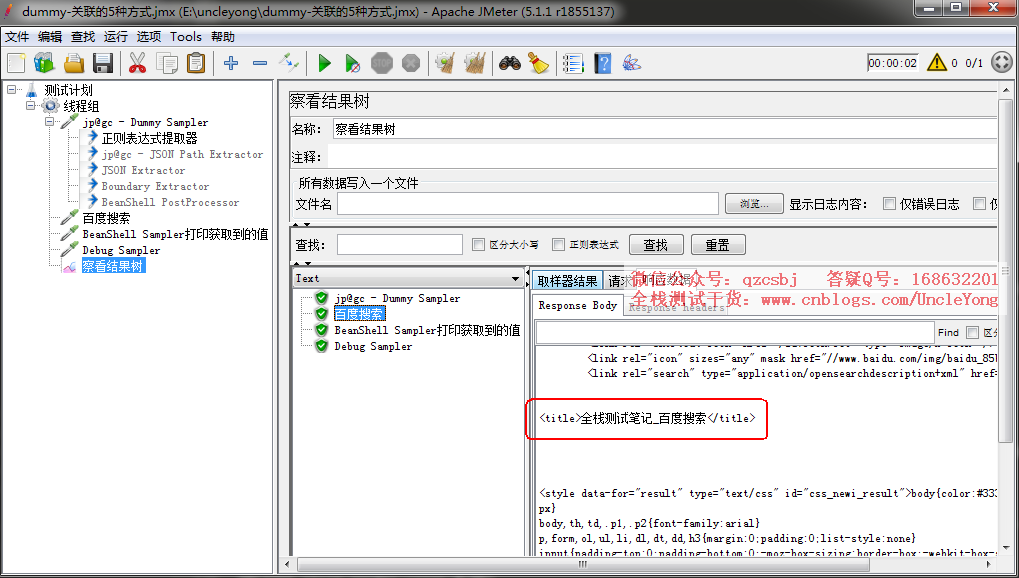Open the Function Helper list icon

[573, 63]
